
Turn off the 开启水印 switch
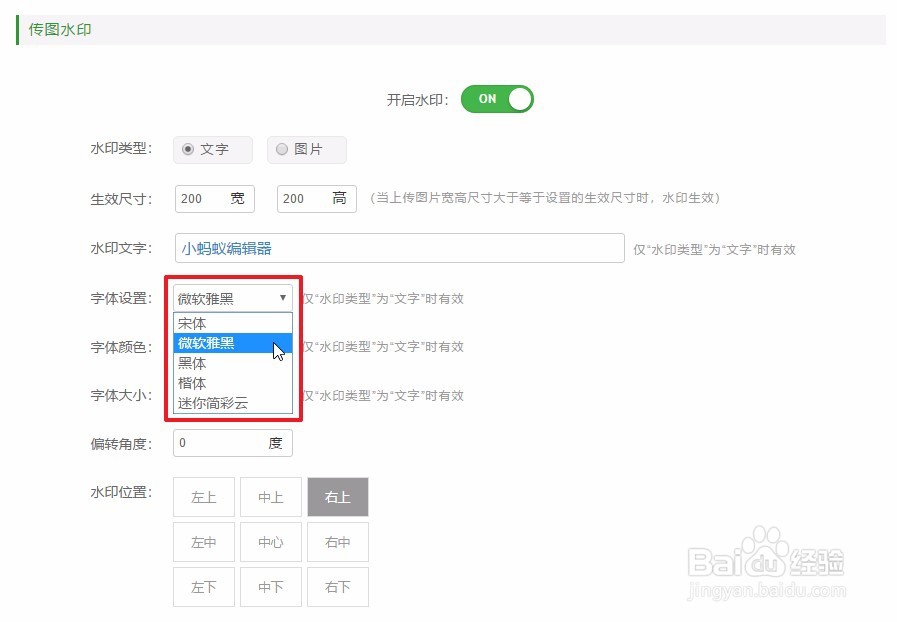pos(496,99)
